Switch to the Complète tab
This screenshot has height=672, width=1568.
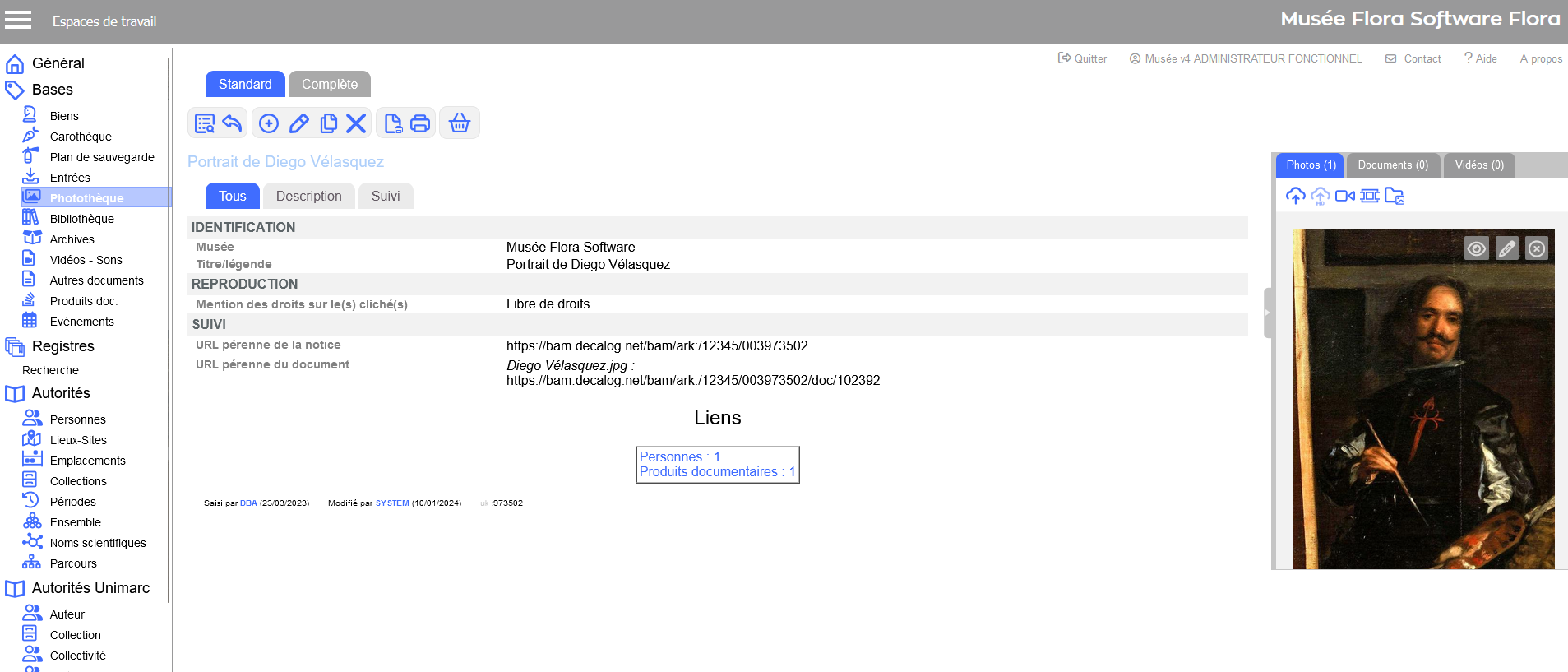329,84
